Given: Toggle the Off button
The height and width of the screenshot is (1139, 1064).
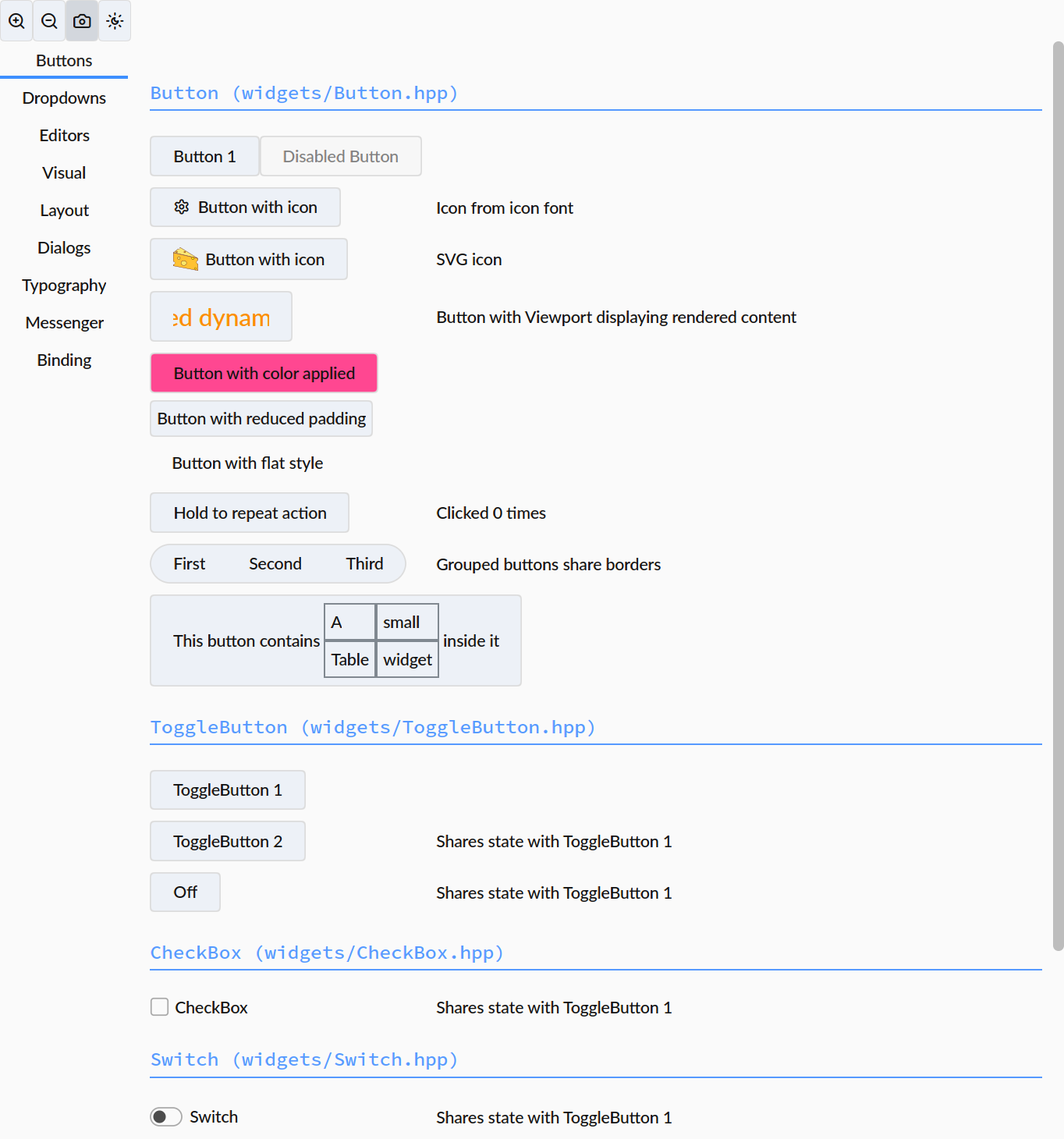Looking at the screenshot, I should (185, 892).
